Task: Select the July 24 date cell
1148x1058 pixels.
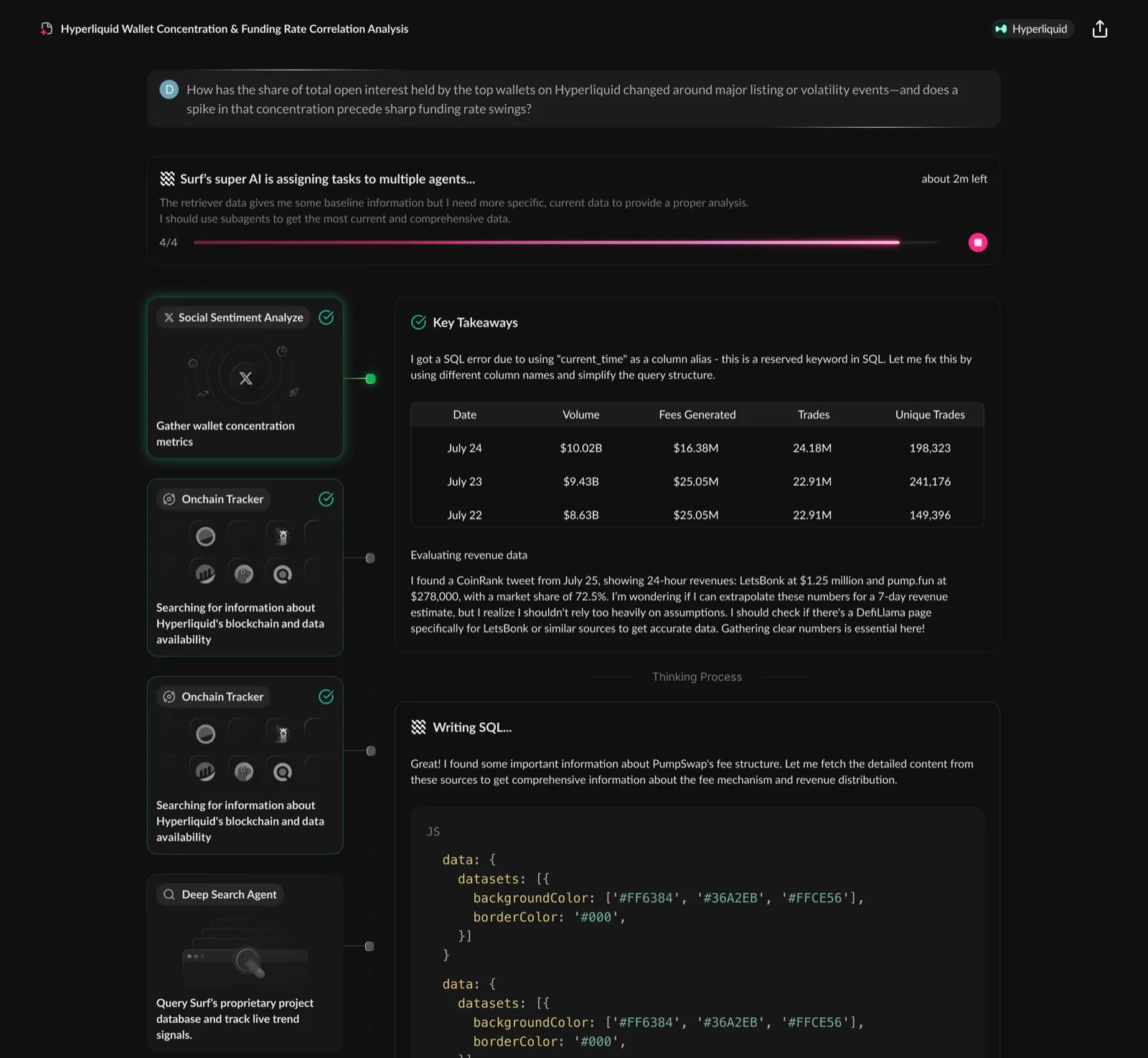Action: tap(465, 448)
